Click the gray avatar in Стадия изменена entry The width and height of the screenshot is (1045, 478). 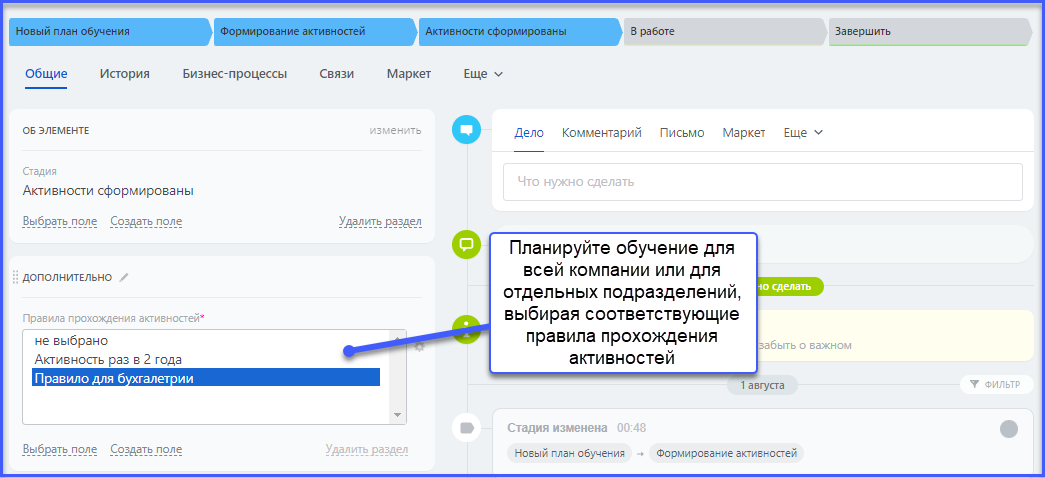coord(1008,428)
